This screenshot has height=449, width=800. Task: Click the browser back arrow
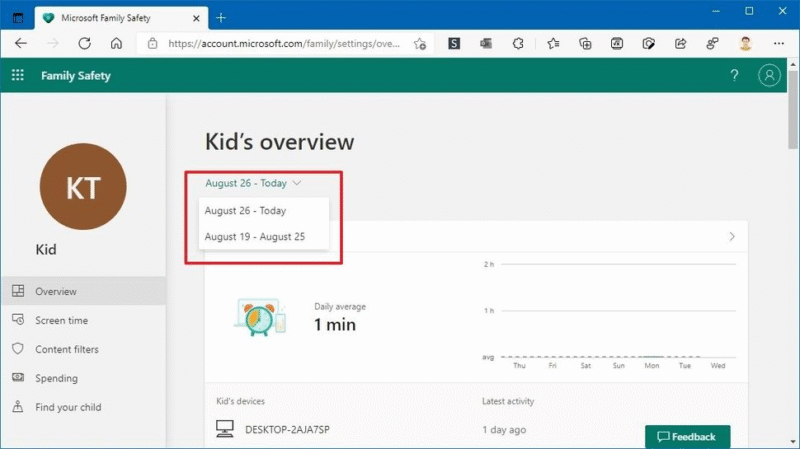[x=21, y=44]
